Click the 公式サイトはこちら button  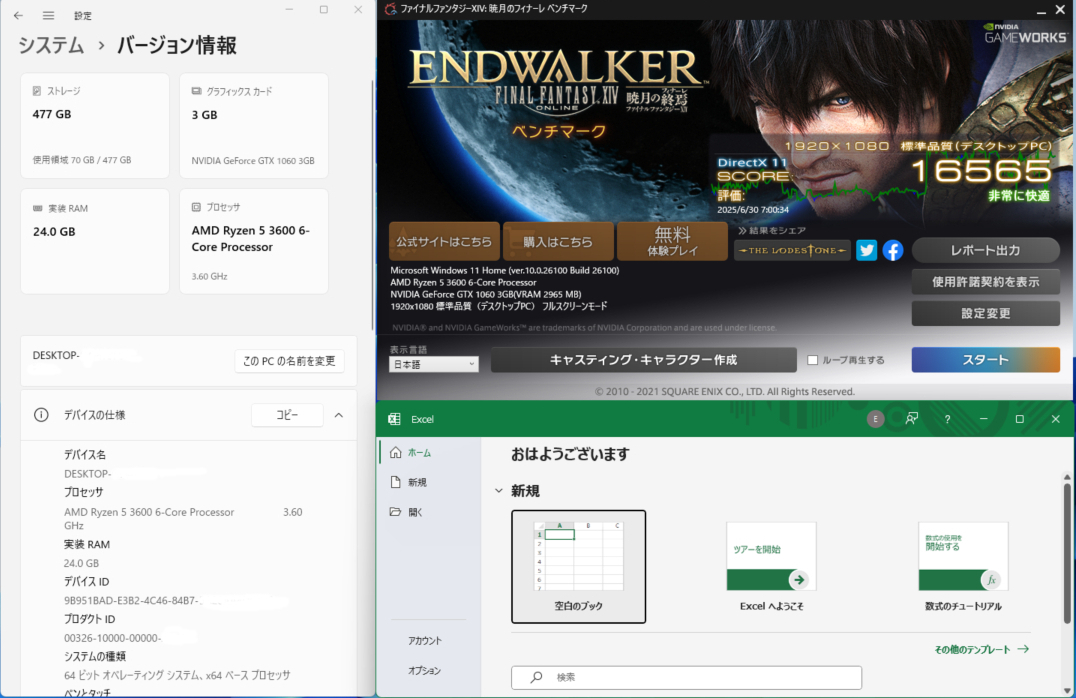click(x=444, y=241)
